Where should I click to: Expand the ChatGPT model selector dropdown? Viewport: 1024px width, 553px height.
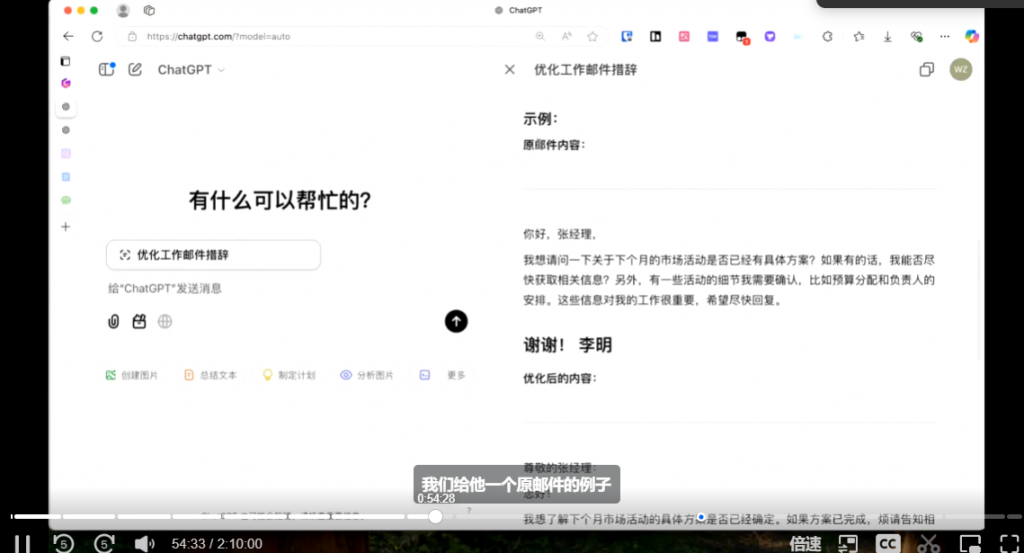191,70
